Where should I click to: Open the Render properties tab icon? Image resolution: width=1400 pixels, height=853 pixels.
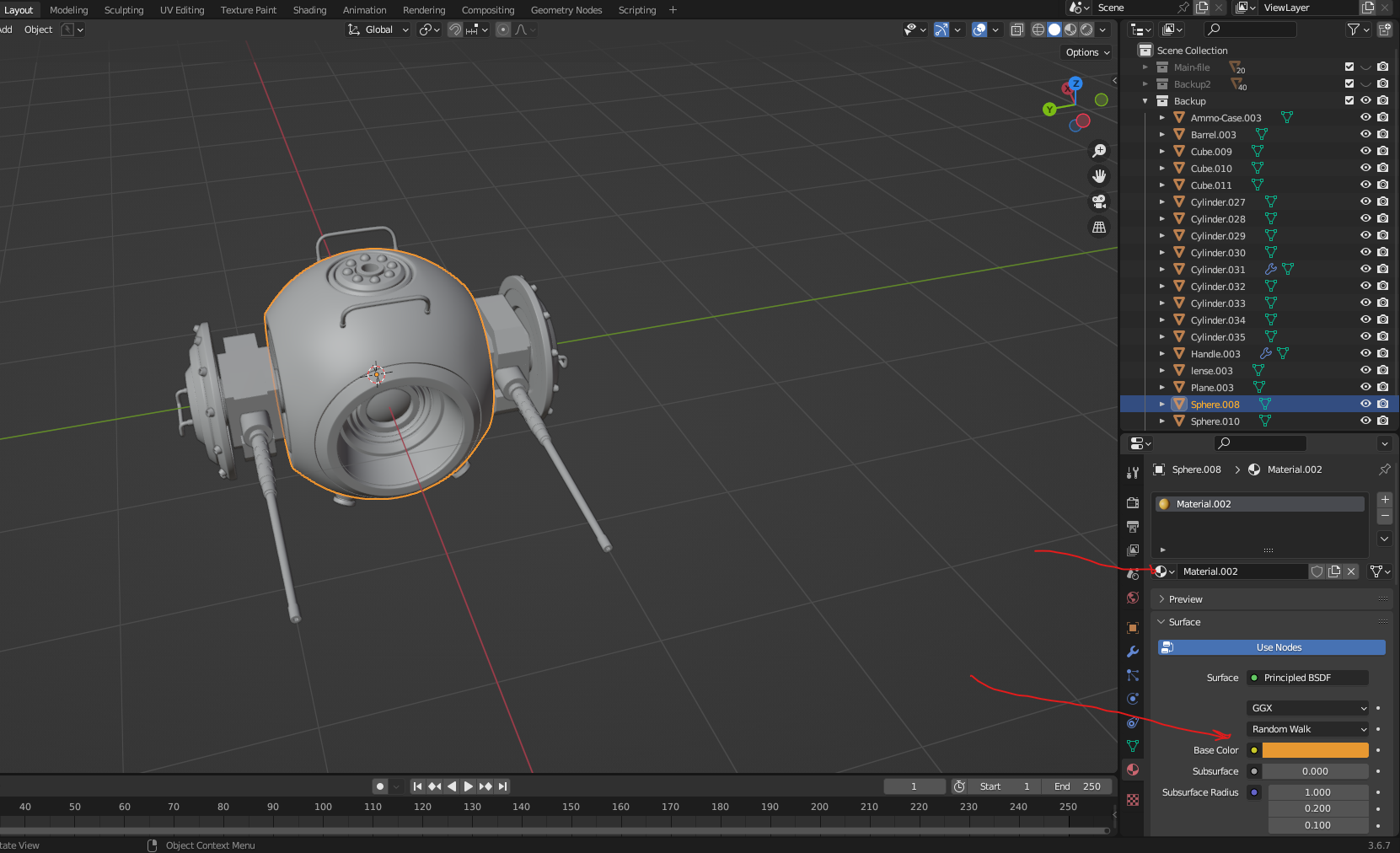coord(1133,503)
